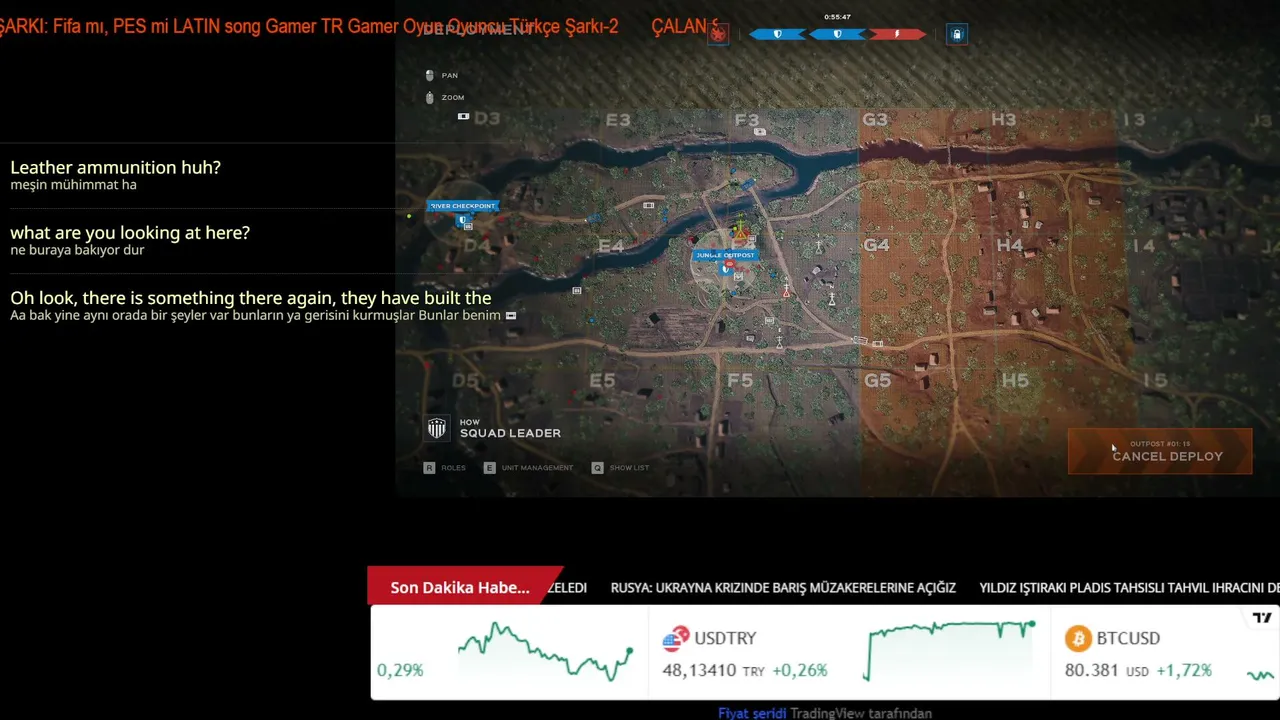The width and height of the screenshot is (1280, 720).
Task: Click the subtitle 'Leather ammunition huh?'
Action: point(115,168)
